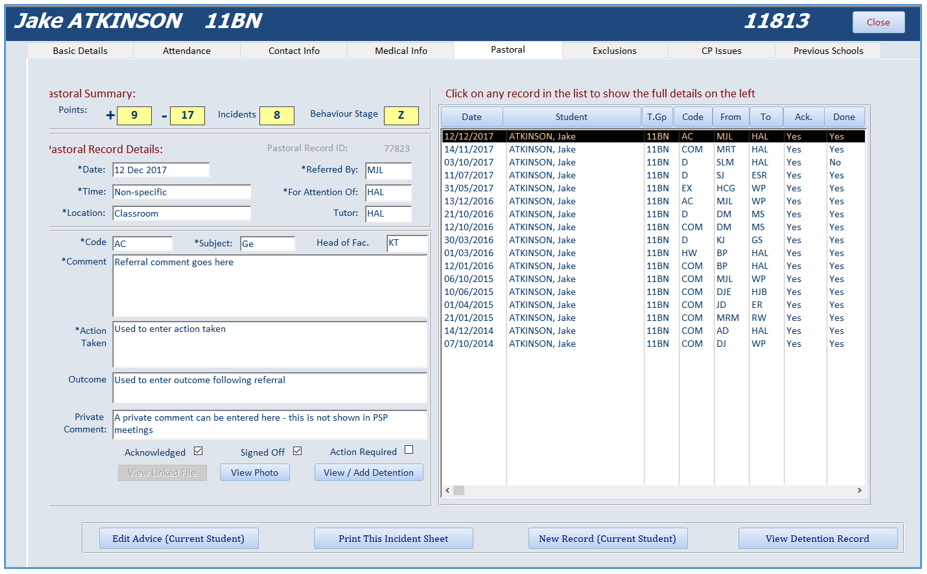Image resolution: width=927 pixels, height=574 pixels.
Task: Select the 11/07/2017 record
Action: coord(653,176)
